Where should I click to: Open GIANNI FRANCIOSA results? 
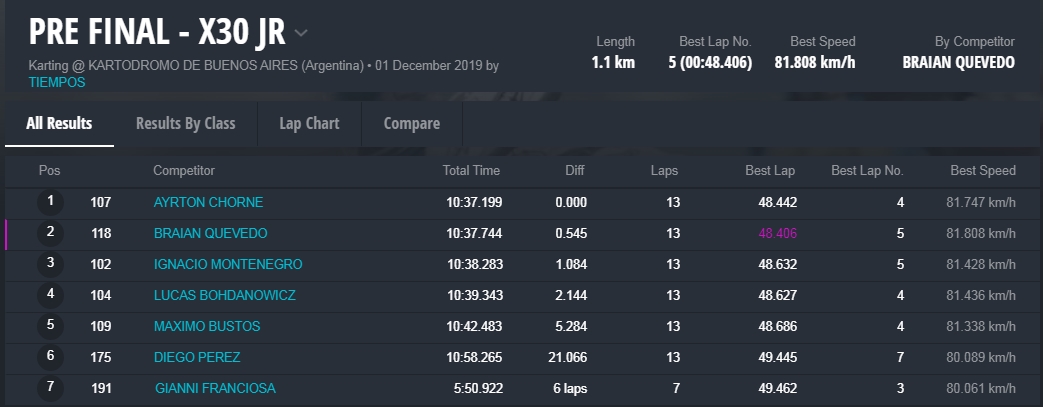point(215,388)
